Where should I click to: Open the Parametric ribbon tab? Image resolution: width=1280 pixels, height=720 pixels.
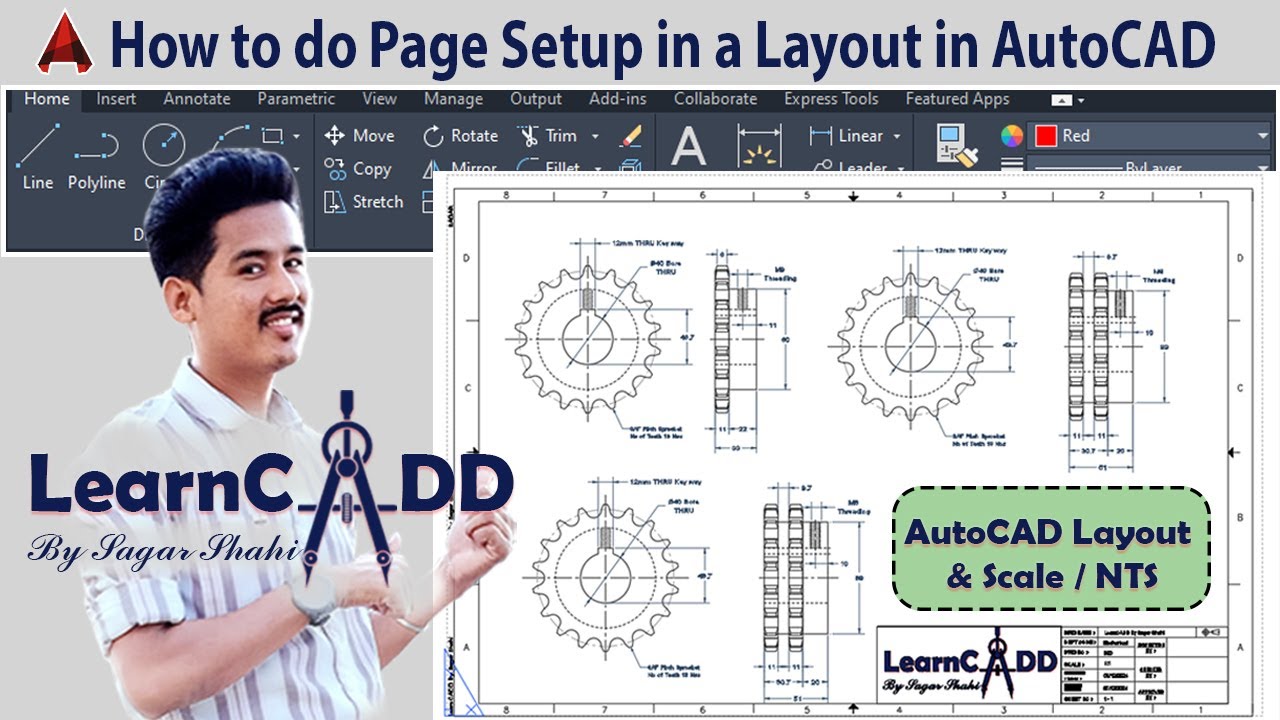point(296,99)
